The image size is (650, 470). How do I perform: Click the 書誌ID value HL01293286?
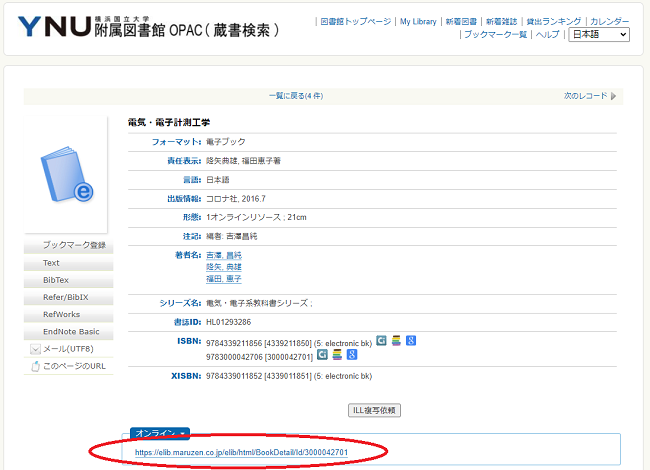click(x=228, y=322)
